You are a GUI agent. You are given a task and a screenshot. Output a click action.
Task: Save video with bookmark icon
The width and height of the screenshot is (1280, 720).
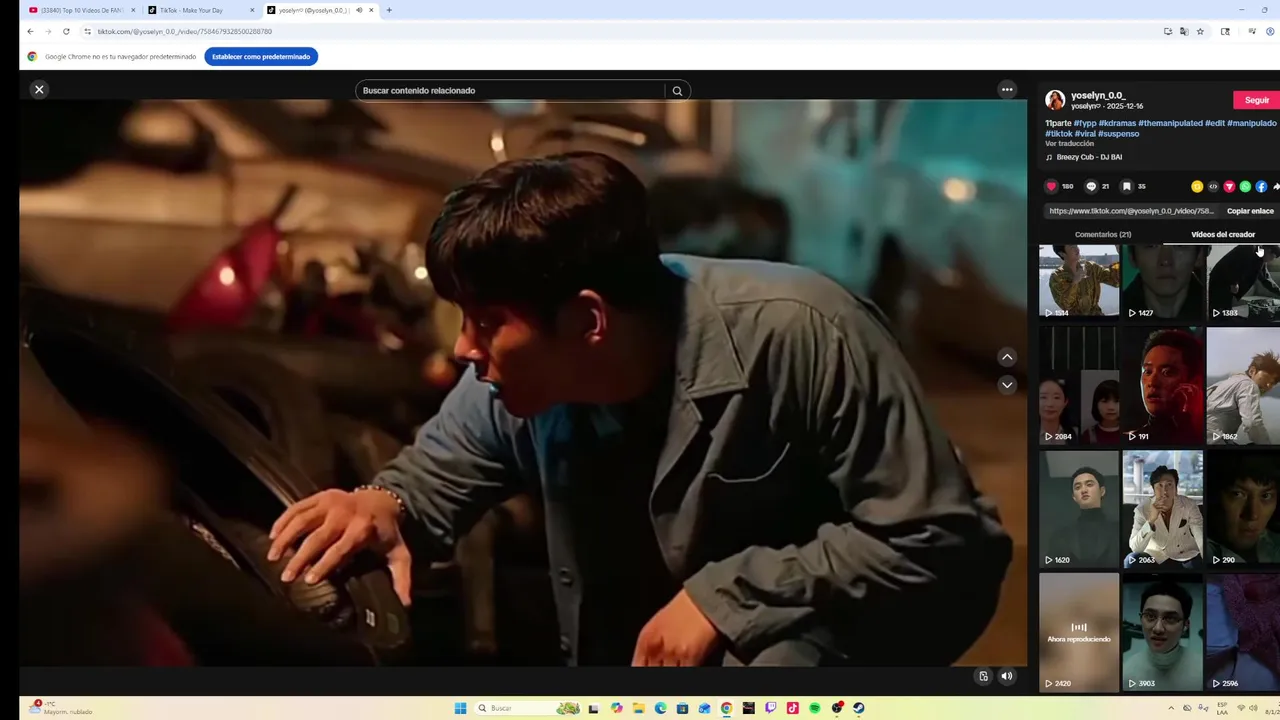[x=1126, y=186]
